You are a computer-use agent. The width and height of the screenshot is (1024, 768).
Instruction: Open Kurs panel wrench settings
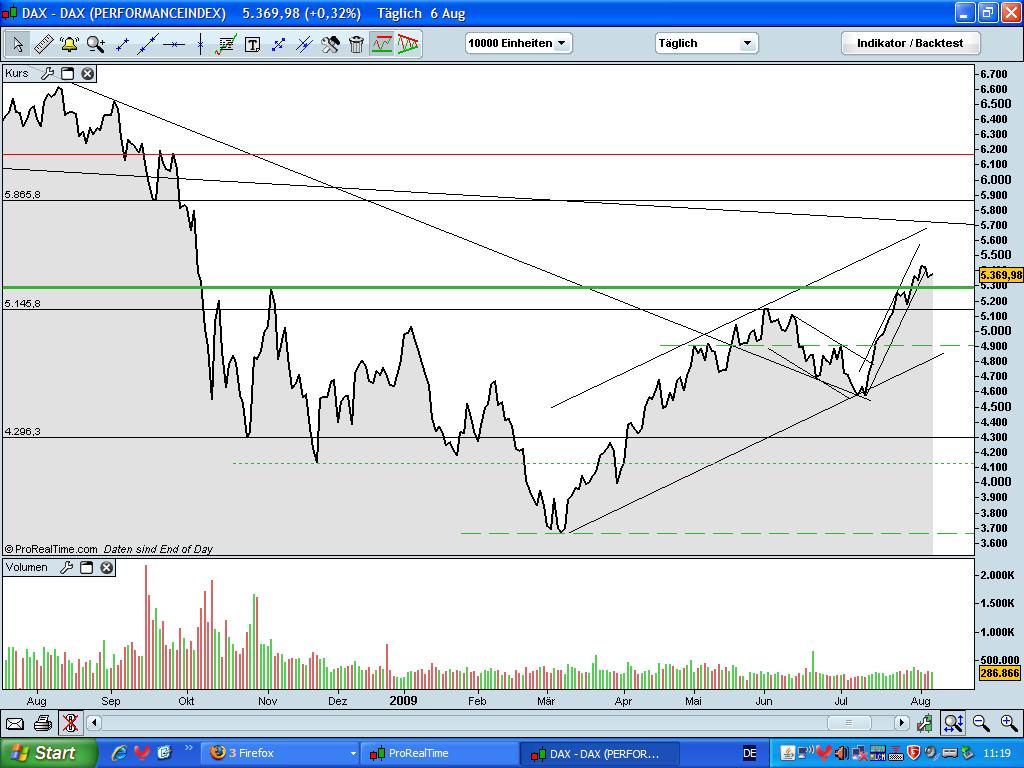[48, 73]
